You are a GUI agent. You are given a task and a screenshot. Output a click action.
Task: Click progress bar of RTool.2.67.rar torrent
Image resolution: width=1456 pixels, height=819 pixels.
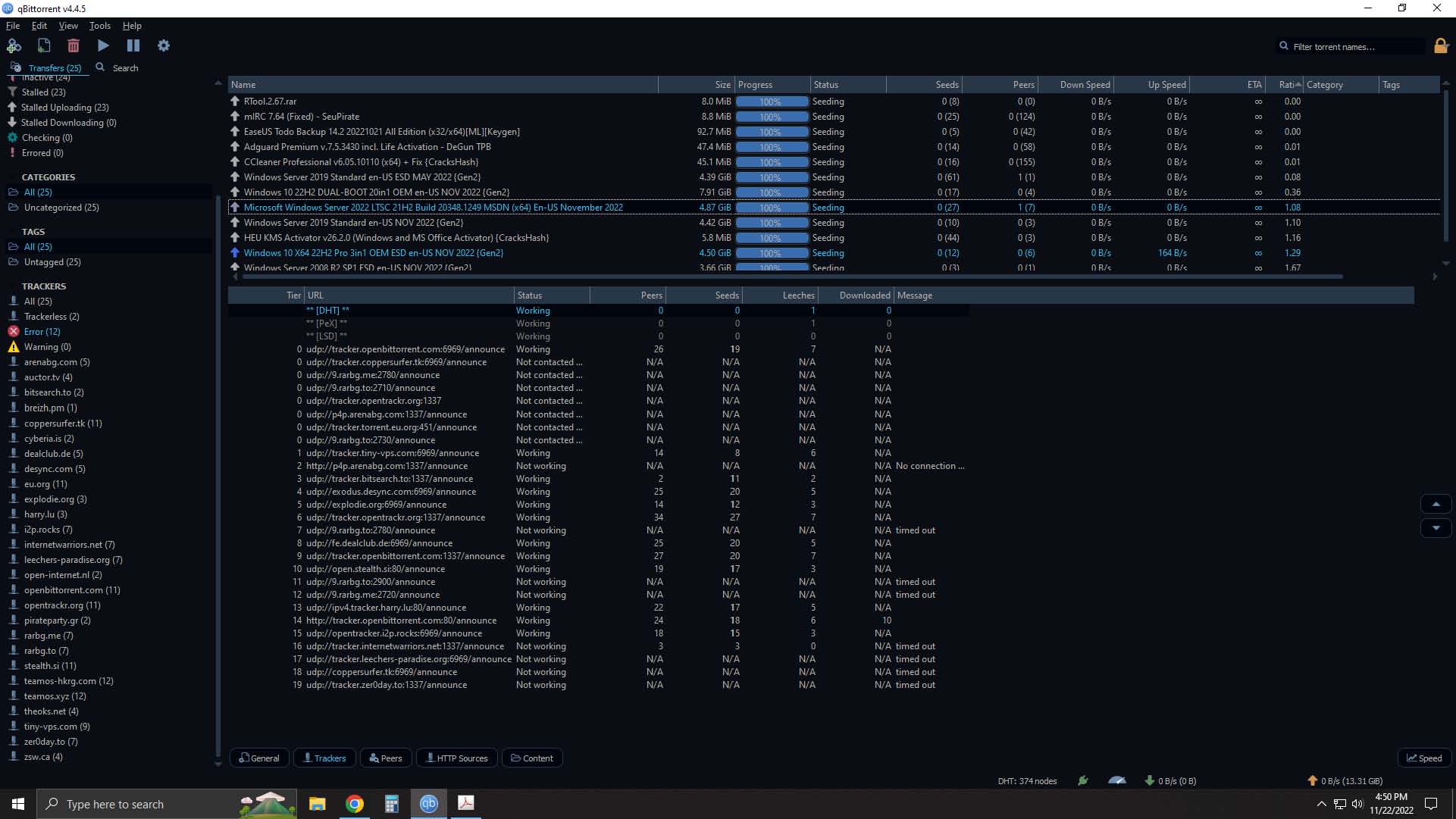772,102
